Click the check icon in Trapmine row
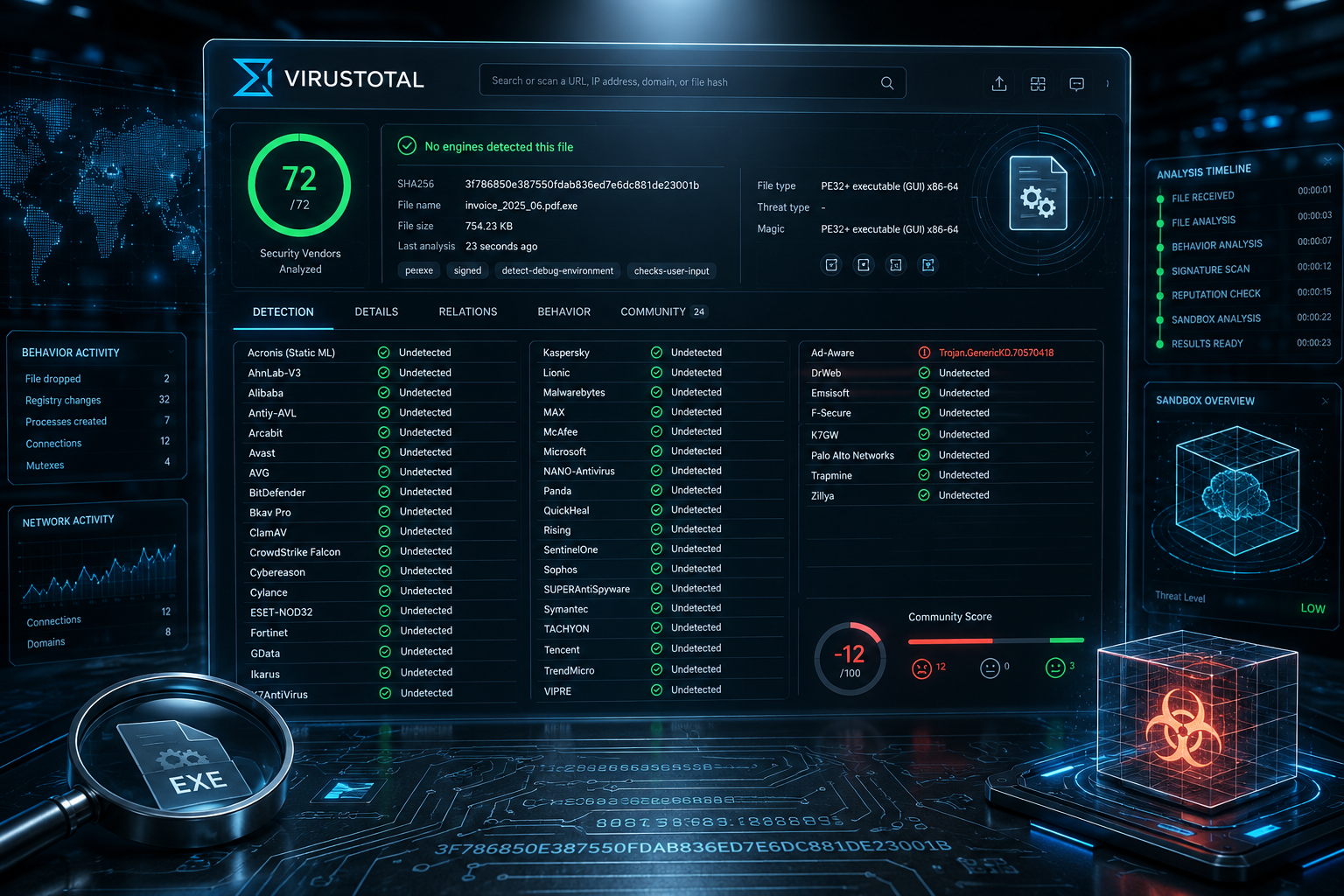This screenshot has width=1344, height=896. pos(924,475)
